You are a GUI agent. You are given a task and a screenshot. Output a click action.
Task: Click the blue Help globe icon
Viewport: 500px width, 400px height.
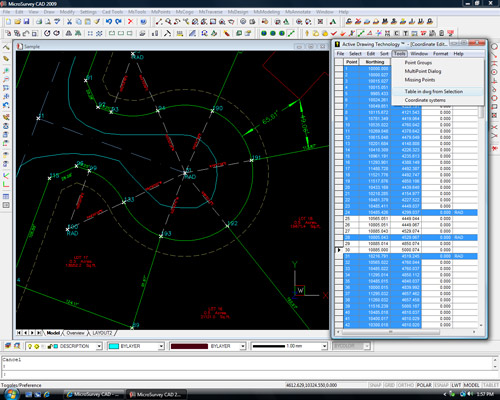pyautogui.click(x=143, y=22)
